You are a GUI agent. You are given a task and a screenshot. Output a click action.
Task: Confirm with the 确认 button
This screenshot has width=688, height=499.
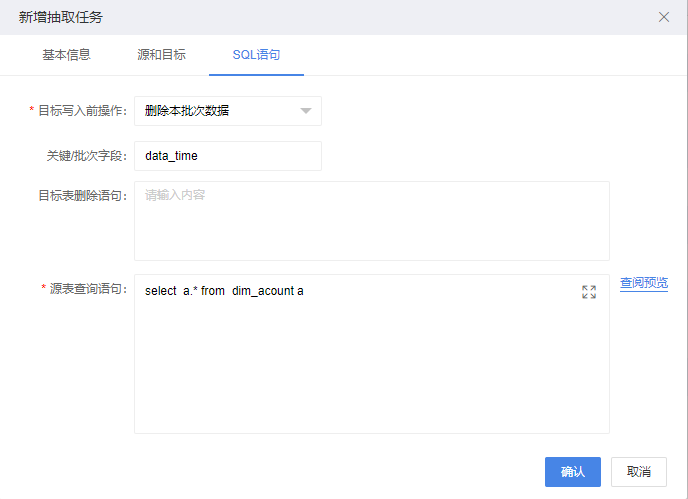573,472
